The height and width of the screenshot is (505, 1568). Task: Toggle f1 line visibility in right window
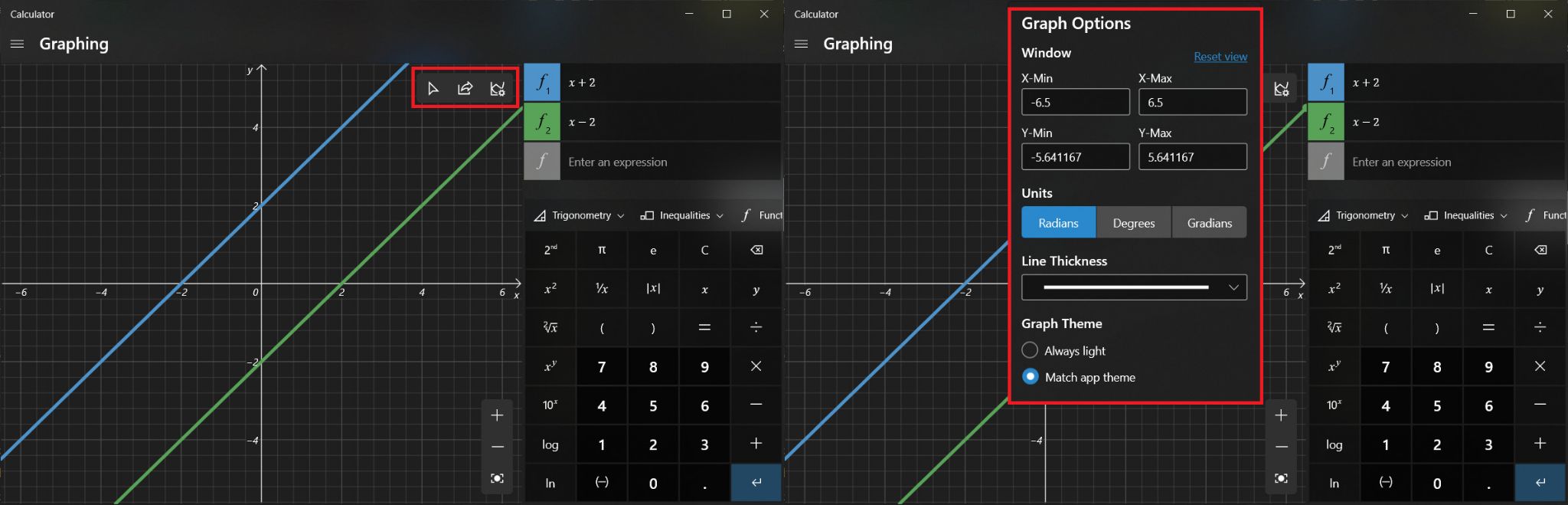point(1326,83)
